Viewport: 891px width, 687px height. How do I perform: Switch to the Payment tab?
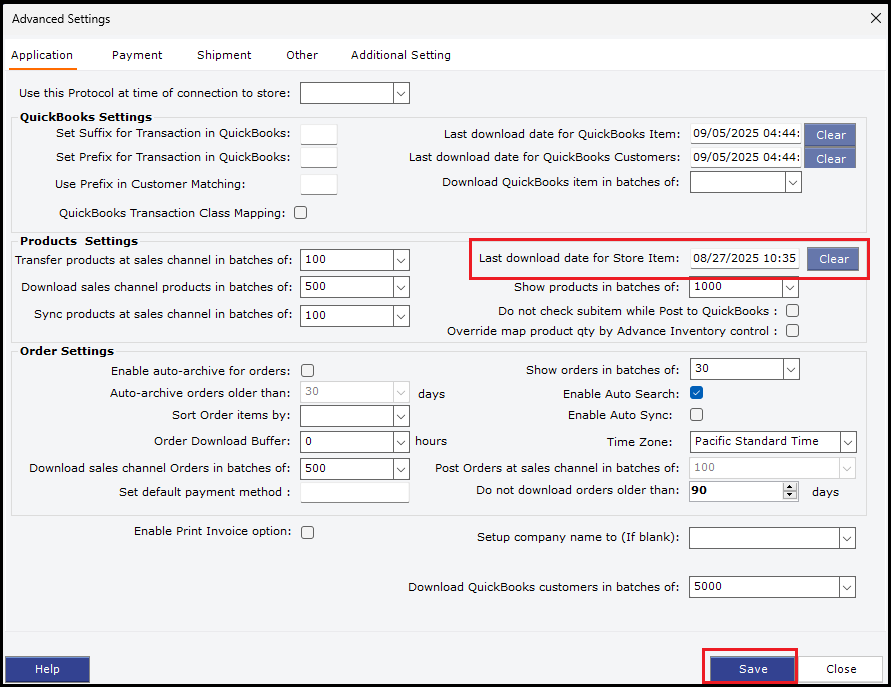(137, 55)
